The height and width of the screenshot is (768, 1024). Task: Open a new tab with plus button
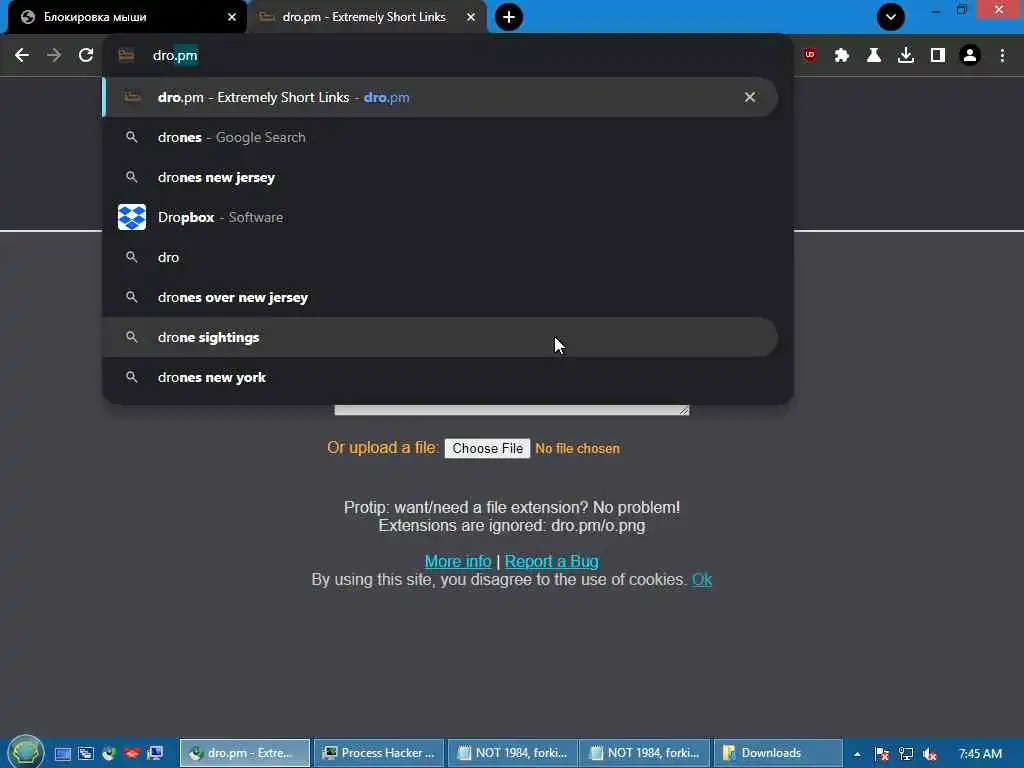tap(509, 17)
